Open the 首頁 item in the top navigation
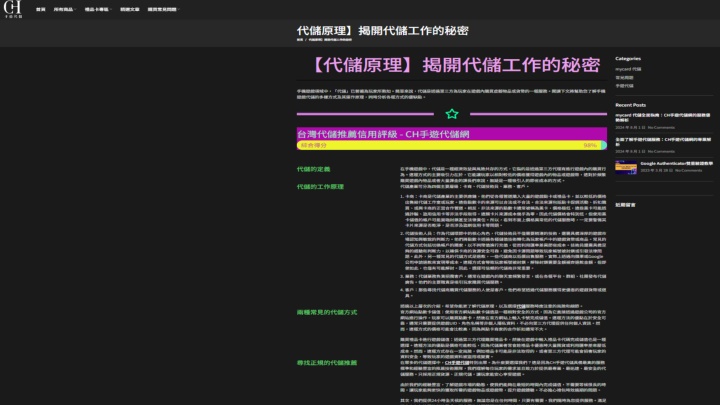Viewport: 720px width, 405px height. [x=41, y=9]
